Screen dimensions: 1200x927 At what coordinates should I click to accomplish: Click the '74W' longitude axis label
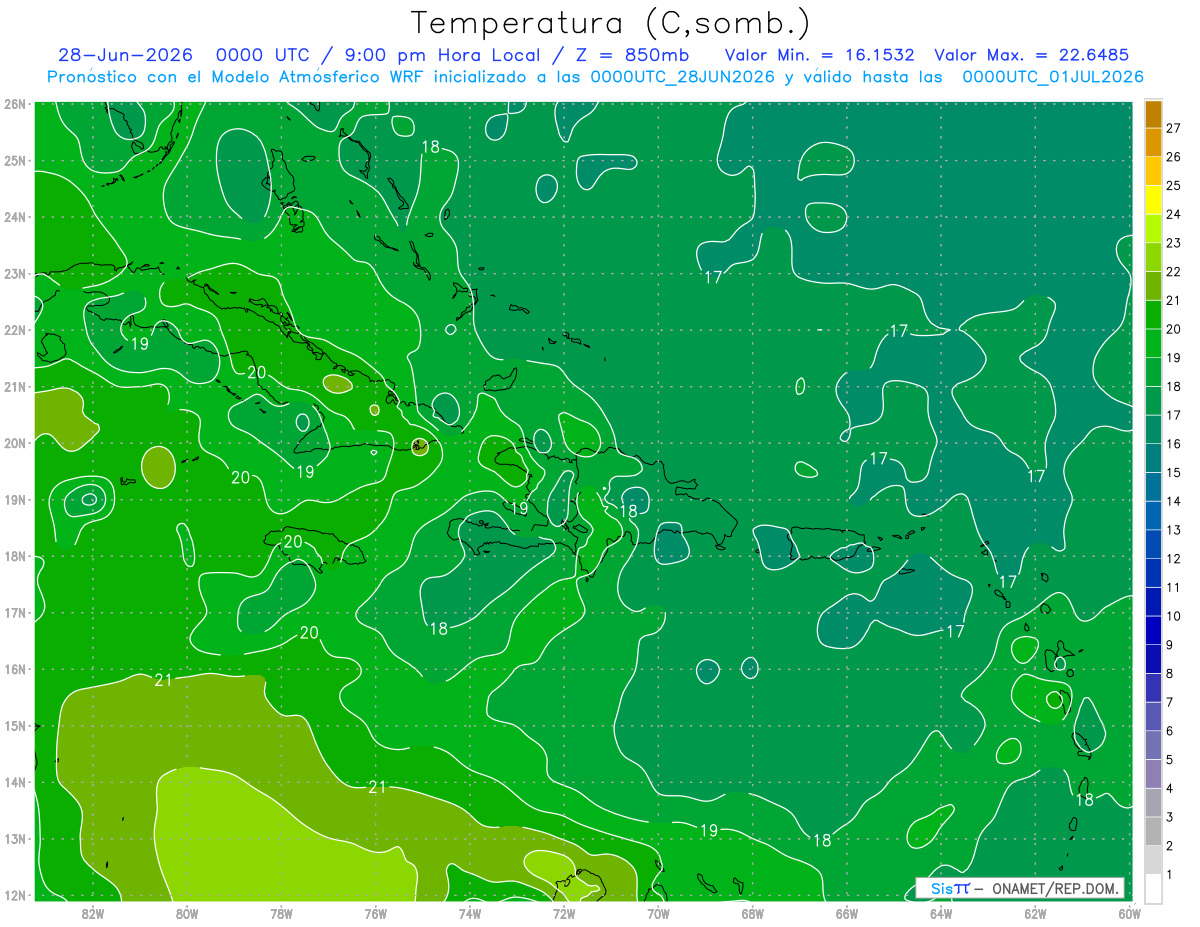coord(469,913)
